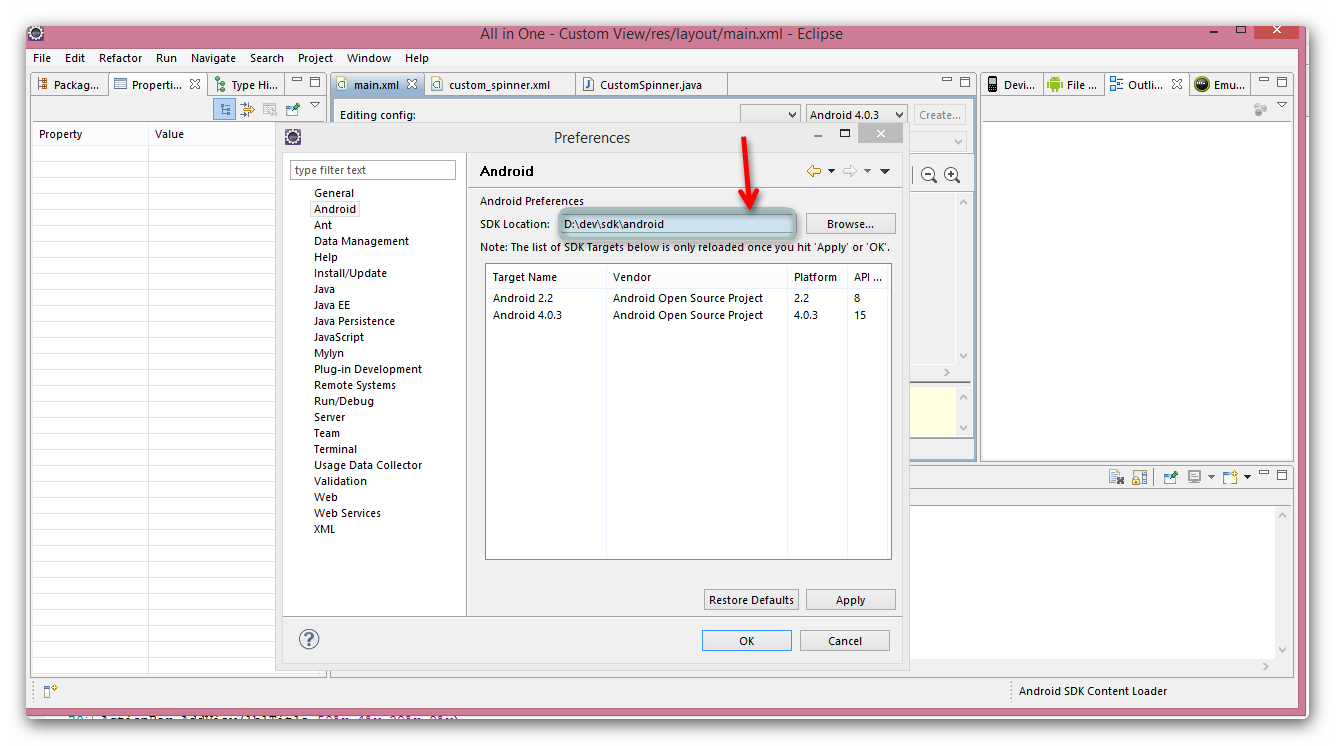Close the main.xml editor tab
The width and height of the screenshot is (1336, 746).
point(412,85)
